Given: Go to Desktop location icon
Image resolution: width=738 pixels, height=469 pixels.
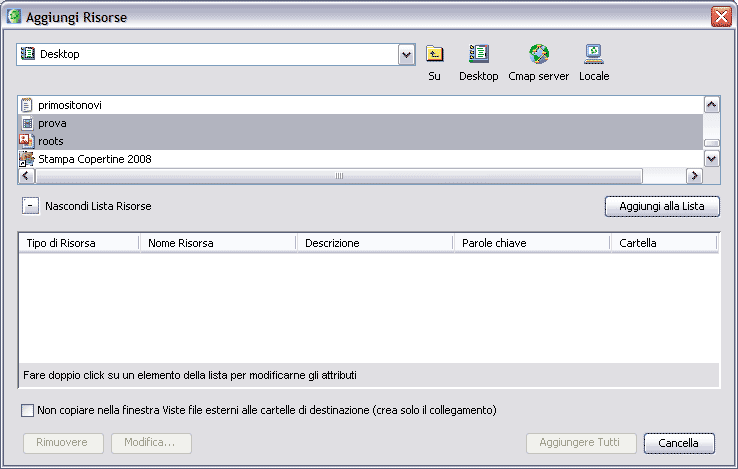Looking at the screenshot, I should (x=478, y=55).
